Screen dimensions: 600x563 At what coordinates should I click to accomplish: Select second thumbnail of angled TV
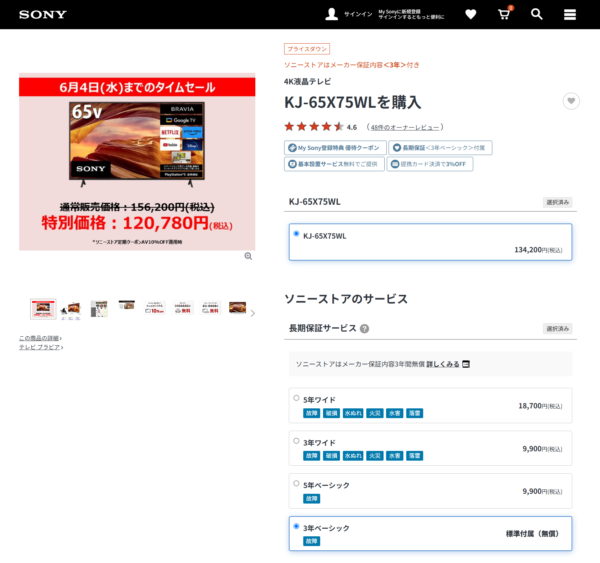click(71, 310)
